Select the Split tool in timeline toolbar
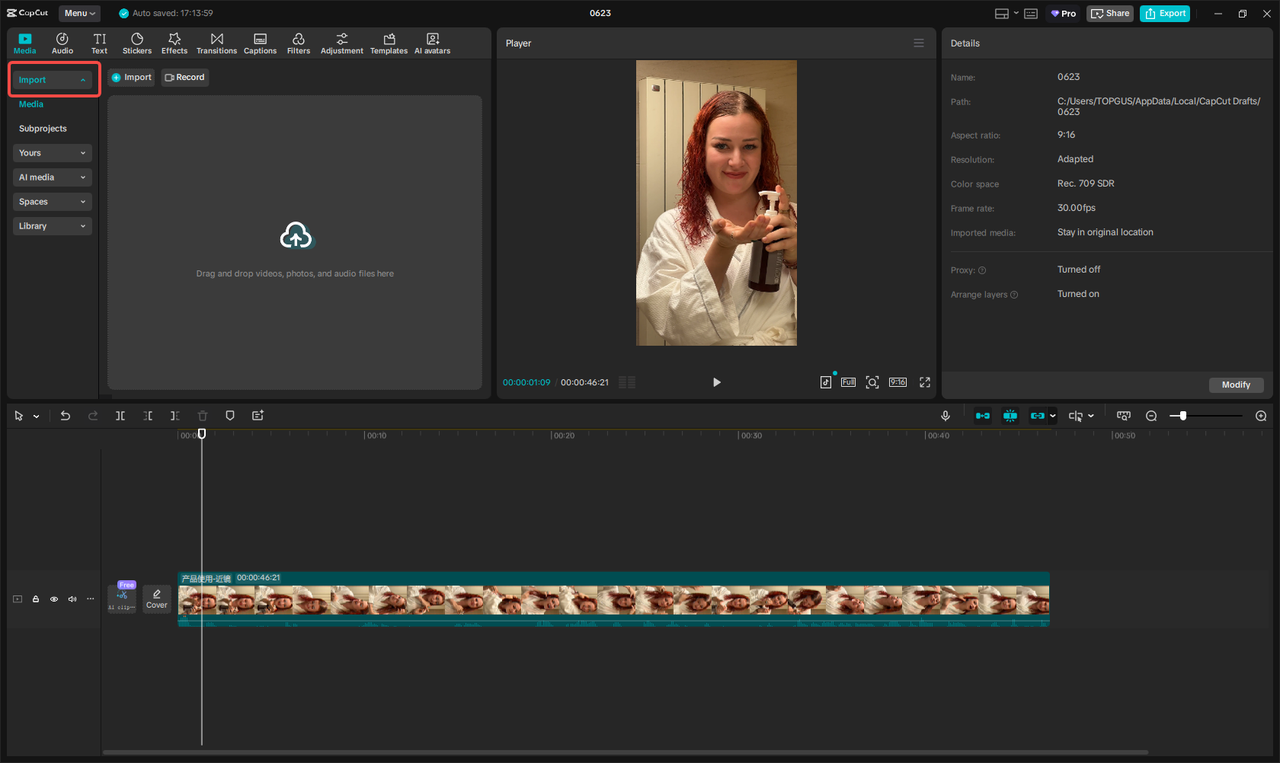Image resolution: width=1280 pixels, height=763 pixels. pos(120,415)
